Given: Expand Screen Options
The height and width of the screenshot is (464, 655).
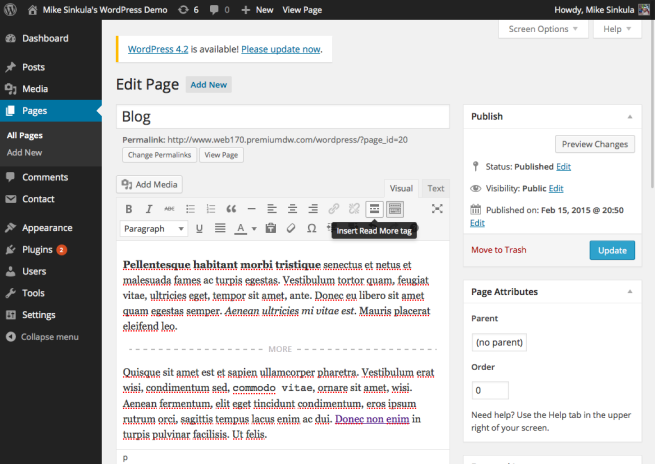Looking at the screenshot, I should pos(543,29).
